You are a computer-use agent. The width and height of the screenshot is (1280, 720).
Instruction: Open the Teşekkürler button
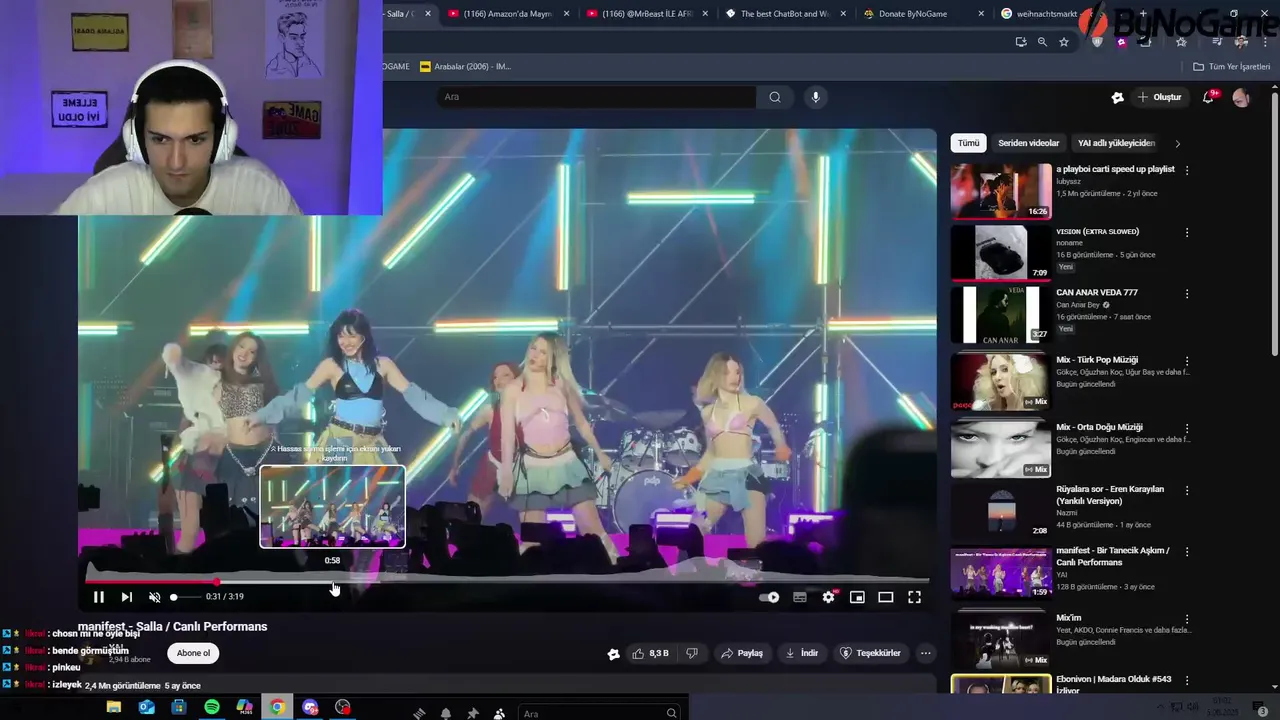pyautogui.click(x=871, y=653)
